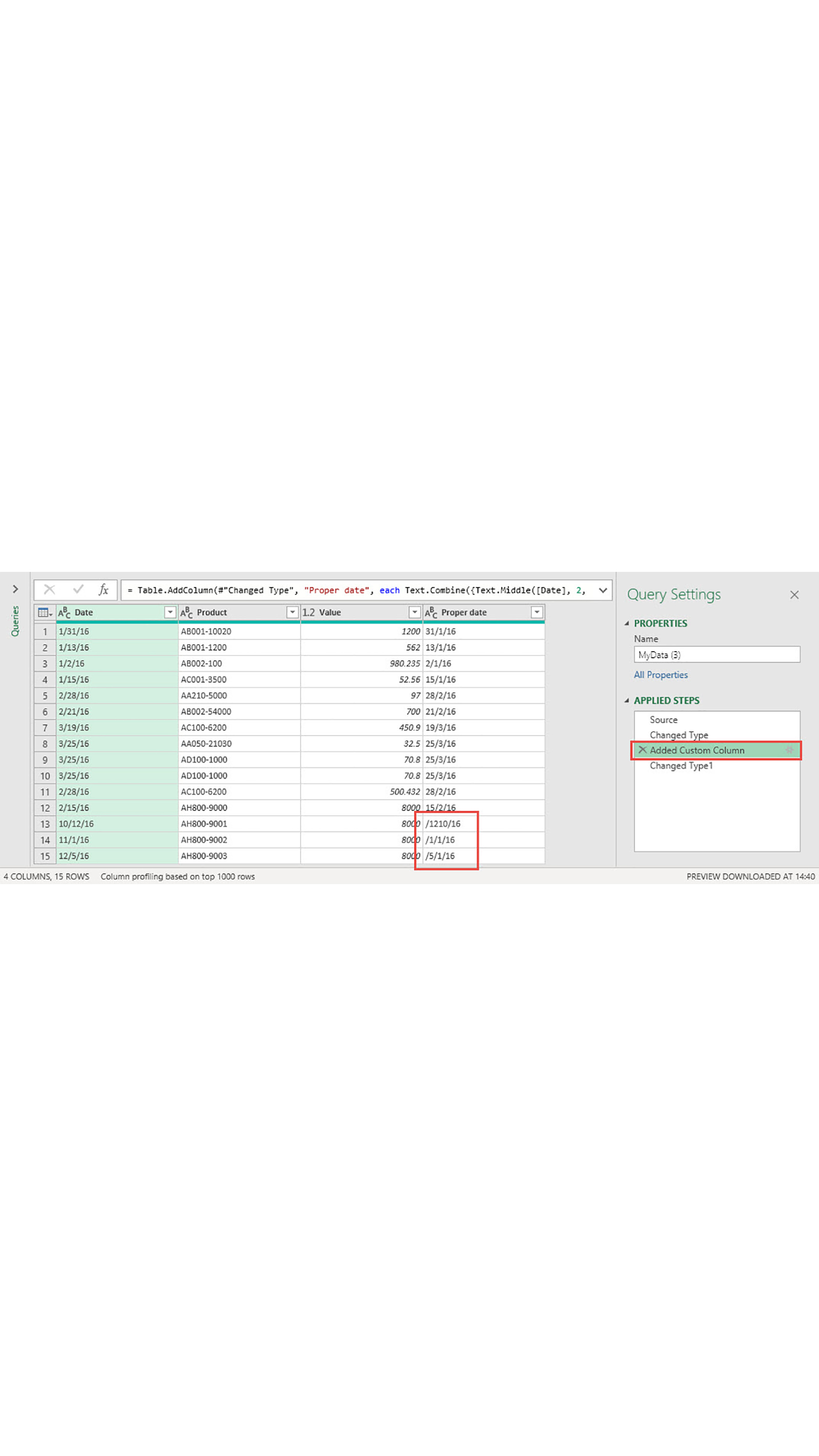Open the Value column filter dropdown
The width and height of the screenshot is (819, 1456).
coord(414,612)
